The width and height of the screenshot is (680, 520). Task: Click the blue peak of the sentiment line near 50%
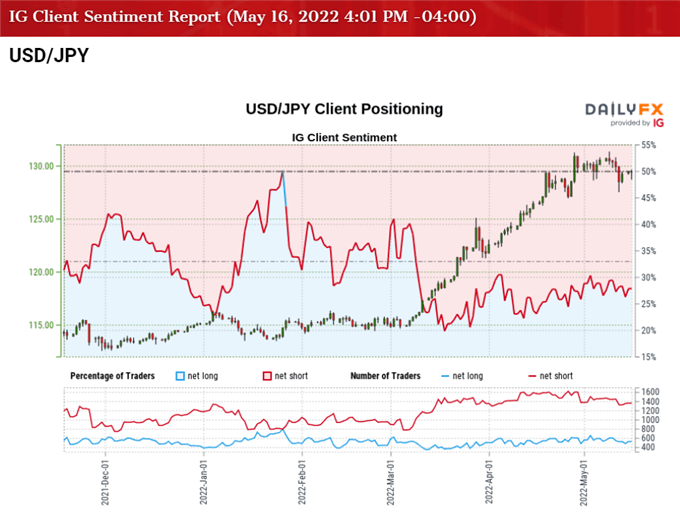tap(284, 173)
